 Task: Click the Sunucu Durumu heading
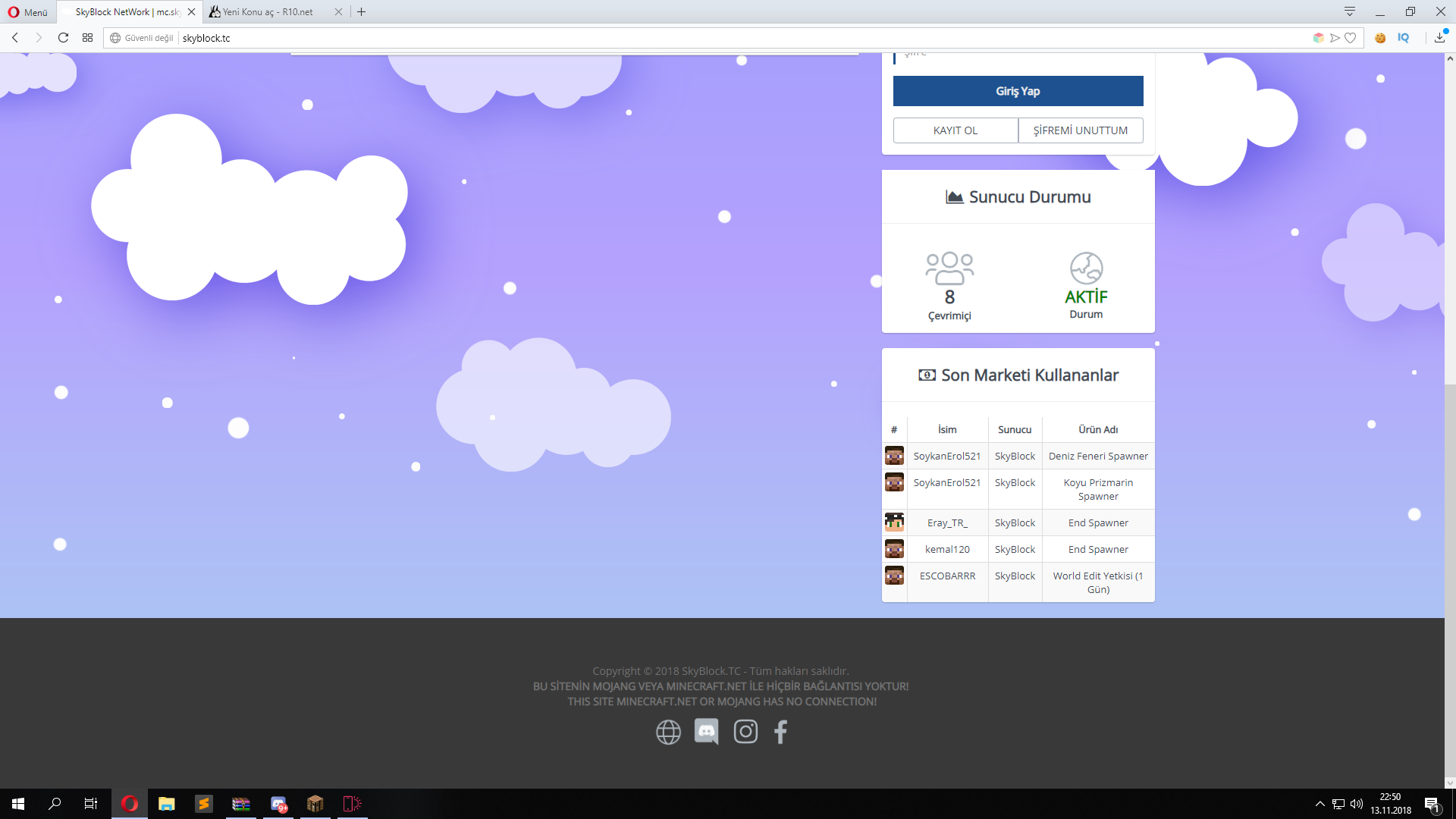coord(1018,197)
